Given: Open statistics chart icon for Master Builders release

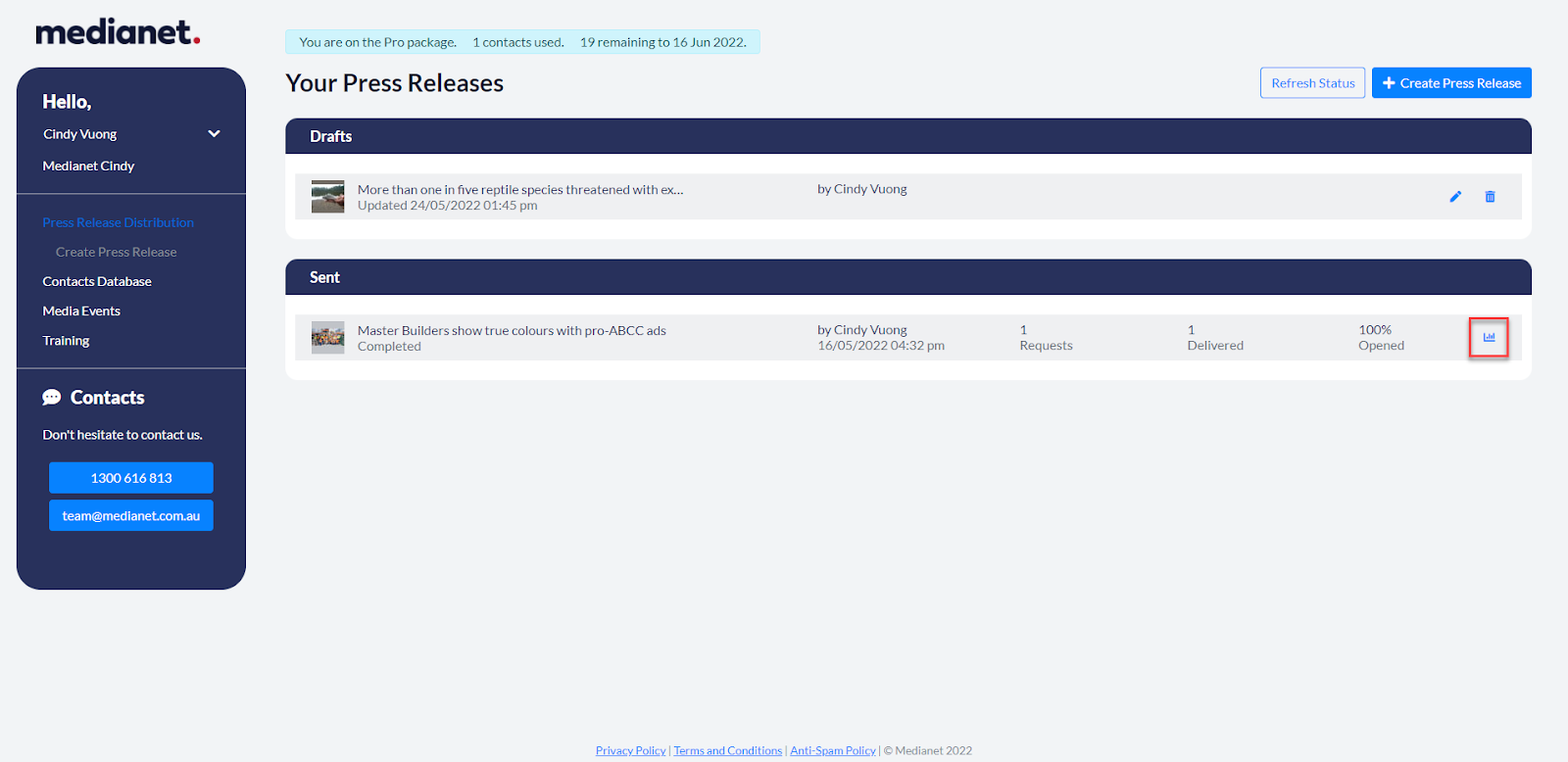Looking at the screenshot, I should pyautogui.click(x=1489, y=337).
